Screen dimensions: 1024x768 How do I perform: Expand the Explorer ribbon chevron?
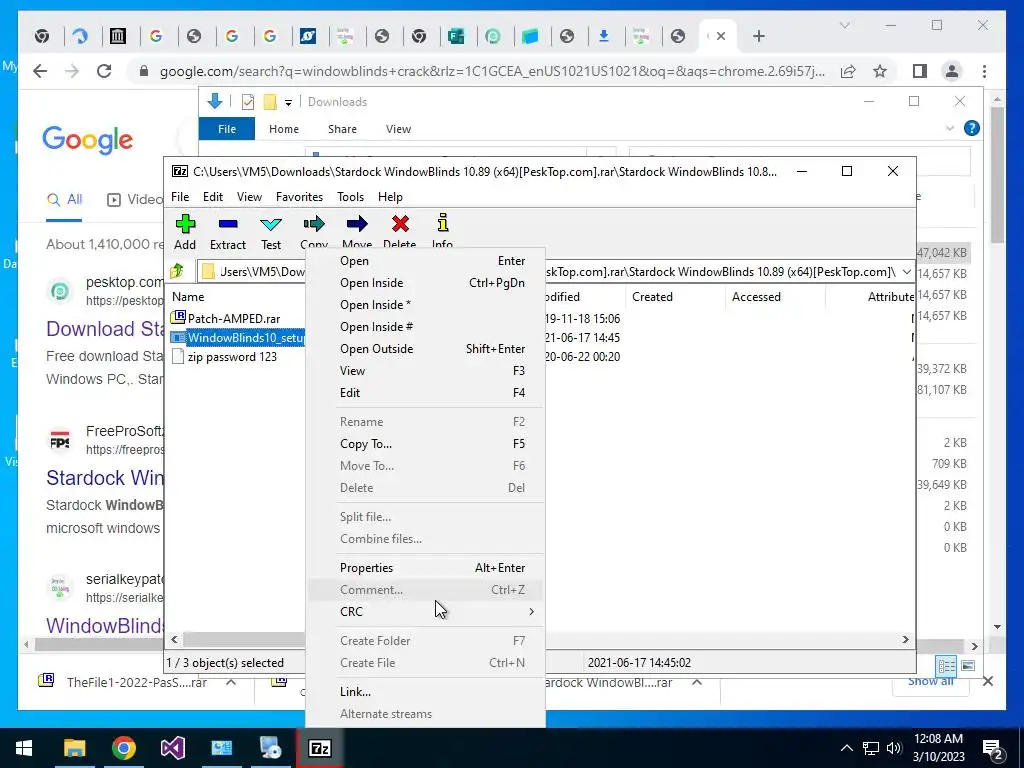950,129
